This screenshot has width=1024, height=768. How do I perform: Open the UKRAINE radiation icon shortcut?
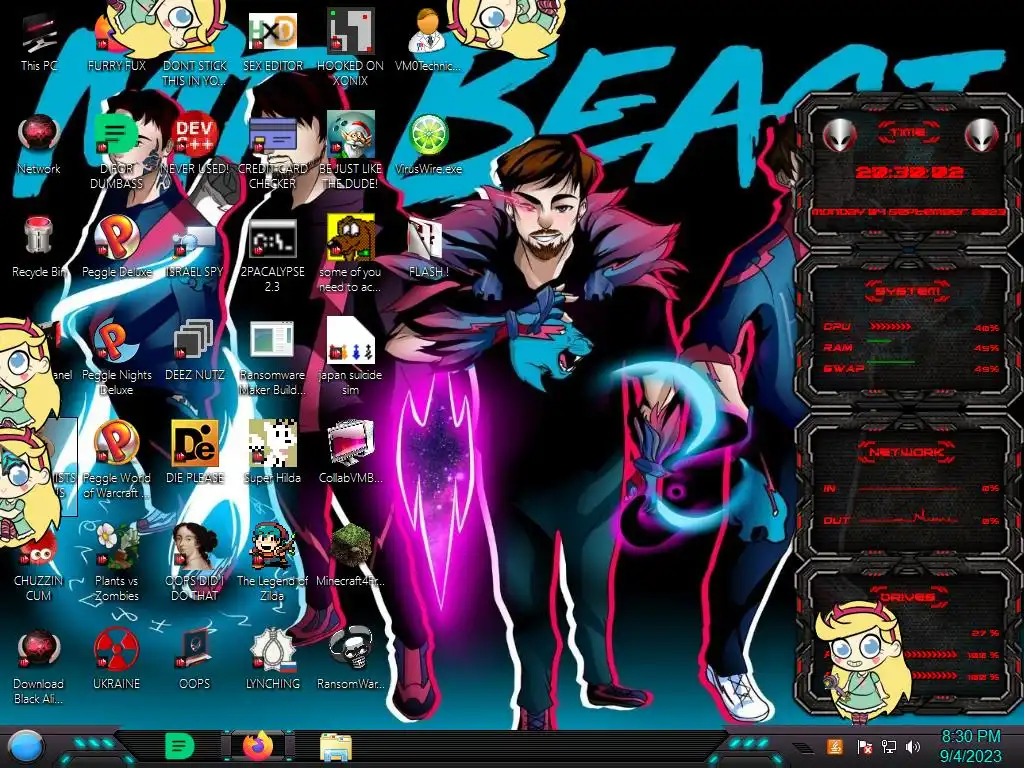(x=116, y=660)
